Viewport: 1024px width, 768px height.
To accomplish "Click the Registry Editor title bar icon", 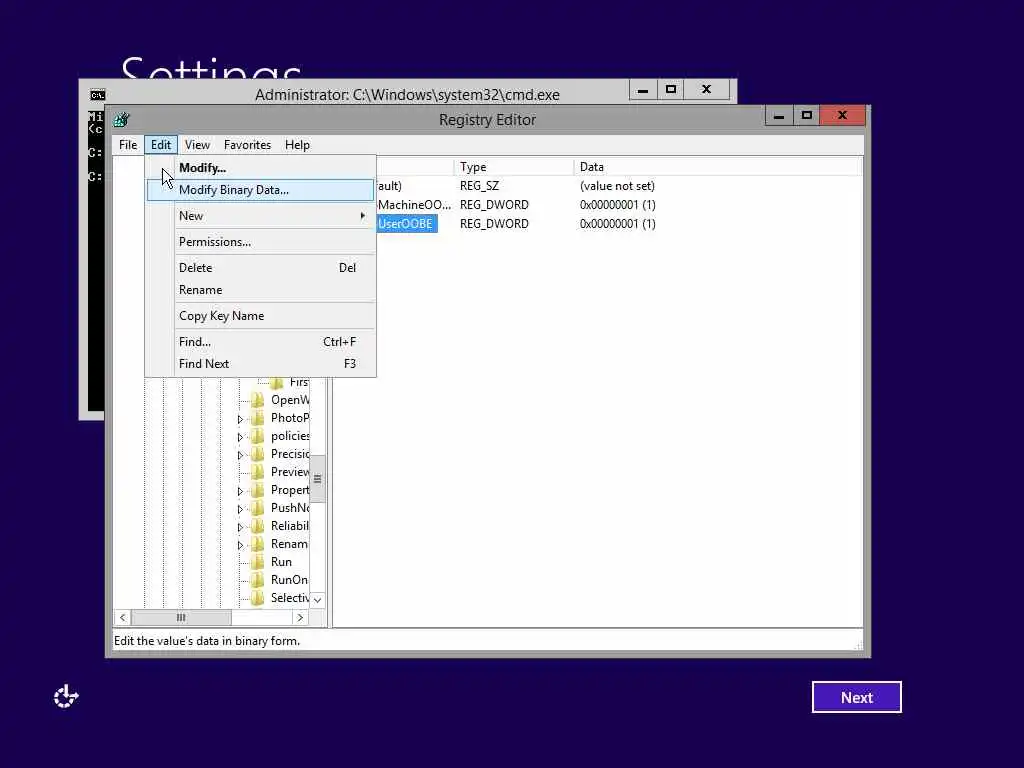I will [121, 120].
